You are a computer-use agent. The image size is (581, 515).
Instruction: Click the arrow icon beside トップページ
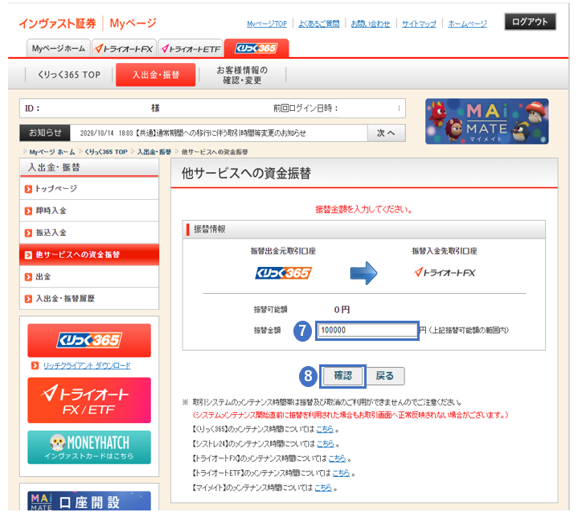click(28, 189)
